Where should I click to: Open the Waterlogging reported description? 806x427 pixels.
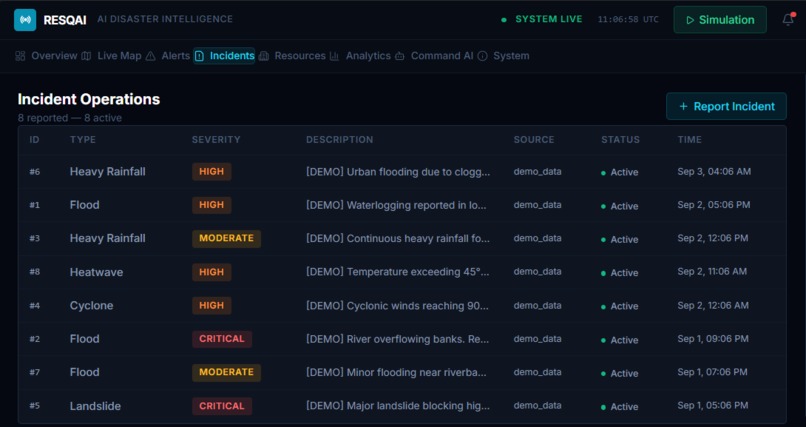click(x=396, y=205)
